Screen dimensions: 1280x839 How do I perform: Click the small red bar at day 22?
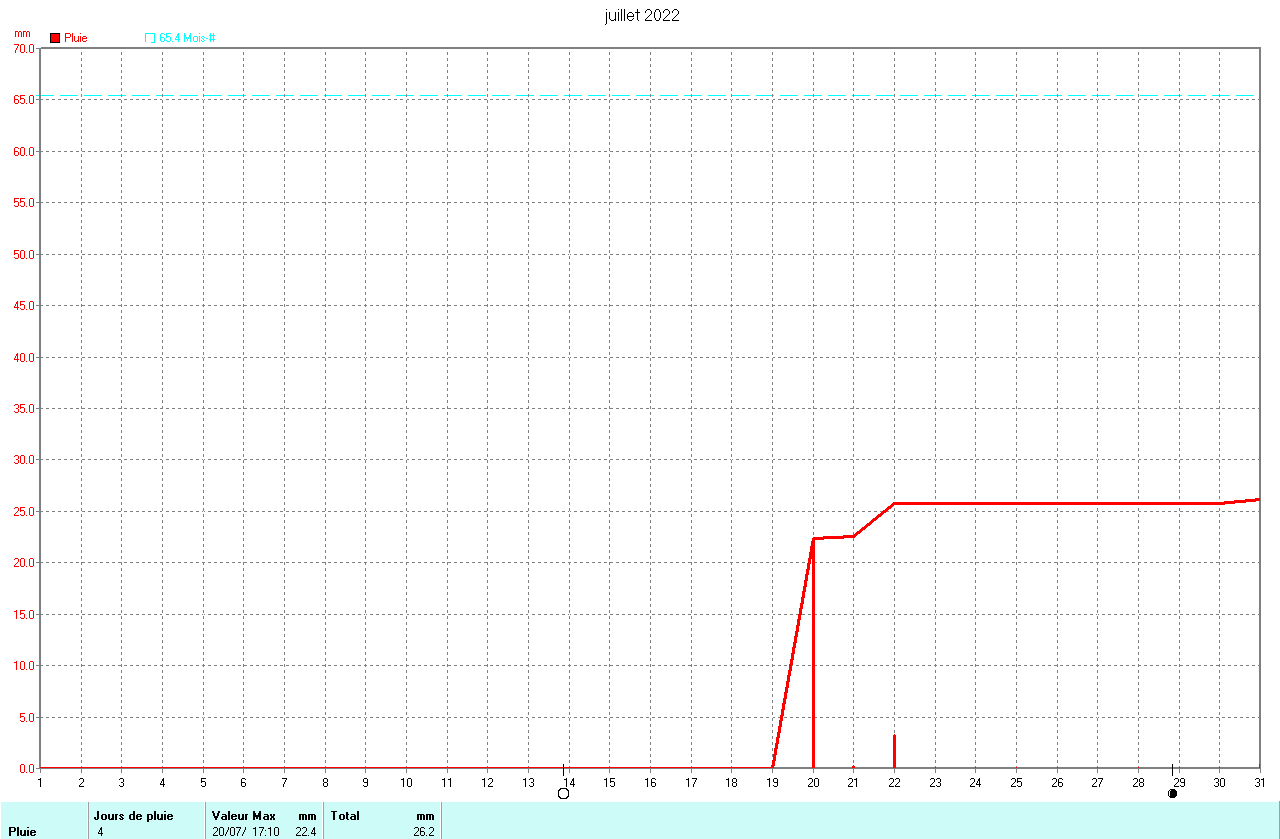pyautogui.click(x=894, y=751)
